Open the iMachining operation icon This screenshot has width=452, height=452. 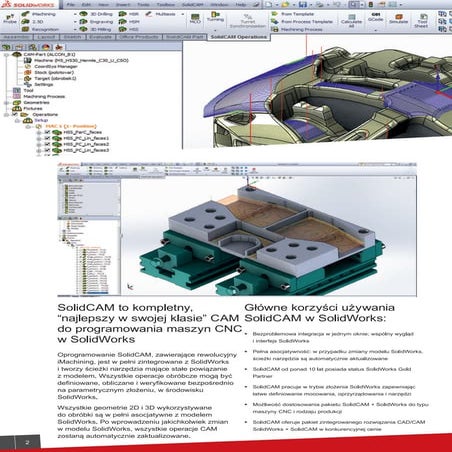(25, 14)
